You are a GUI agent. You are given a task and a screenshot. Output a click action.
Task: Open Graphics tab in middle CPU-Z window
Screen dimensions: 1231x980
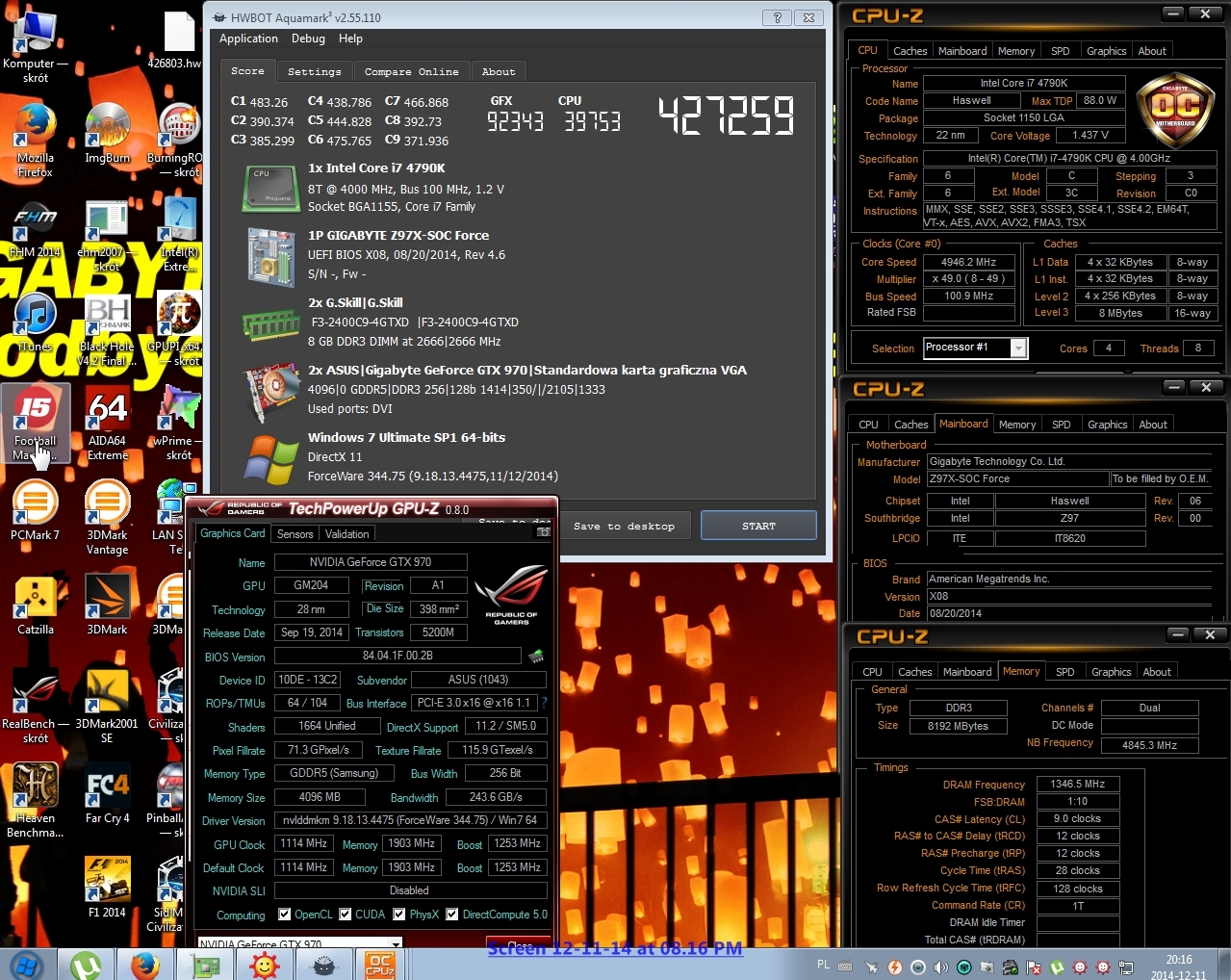click(1107, 425)
